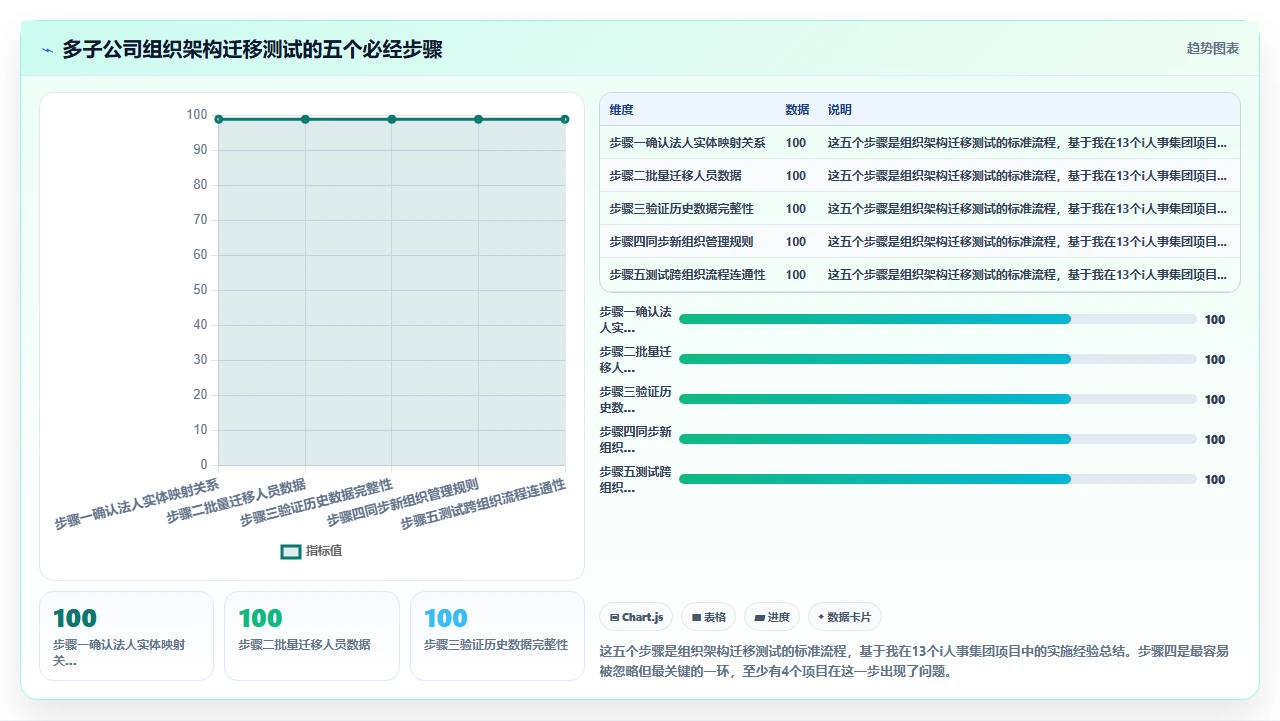Viewport: 1280px width, 721px height.
Task: Click the last data point on the line chart
Action: click(565, 119)
